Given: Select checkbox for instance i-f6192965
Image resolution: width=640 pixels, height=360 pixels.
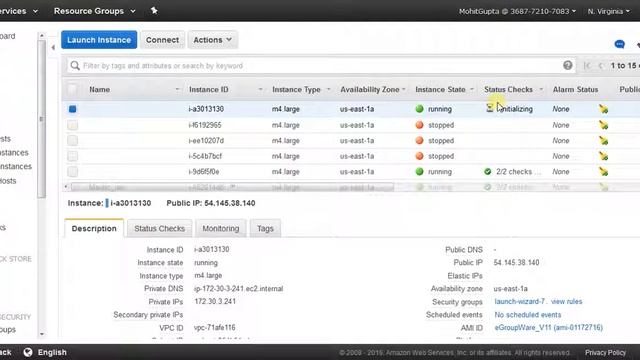Looking at the screenshot, I should [72, 125].
